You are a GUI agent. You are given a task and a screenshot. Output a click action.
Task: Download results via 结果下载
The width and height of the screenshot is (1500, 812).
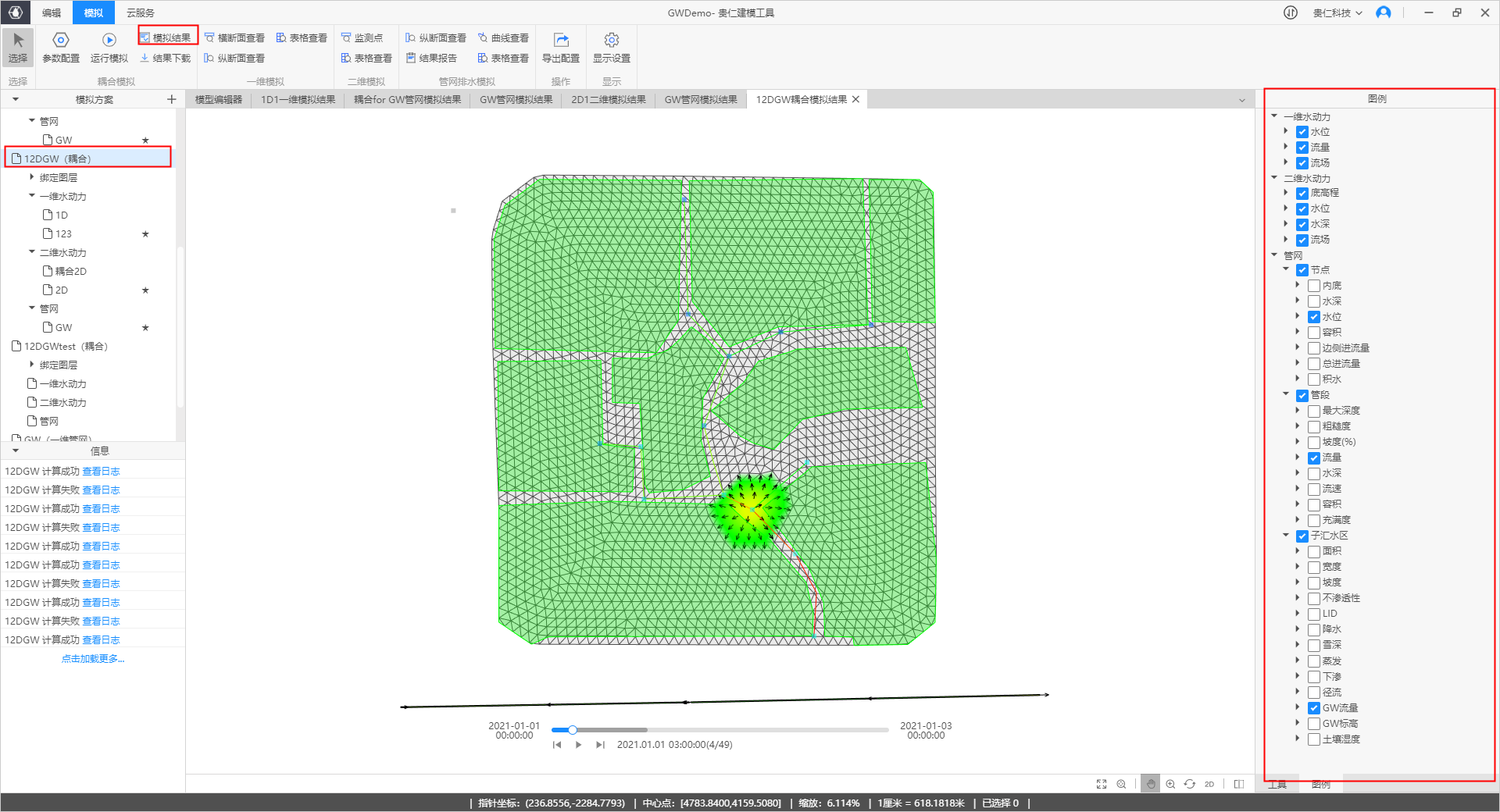pyautogui.click(x=166, y=59)
